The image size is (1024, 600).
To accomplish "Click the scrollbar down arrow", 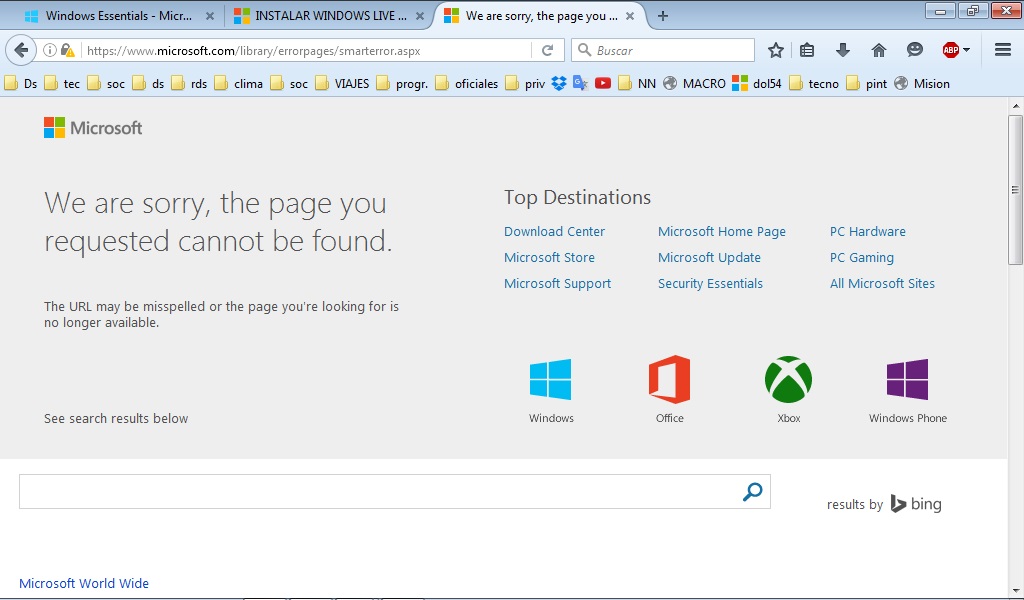I will pos(1016,591).
